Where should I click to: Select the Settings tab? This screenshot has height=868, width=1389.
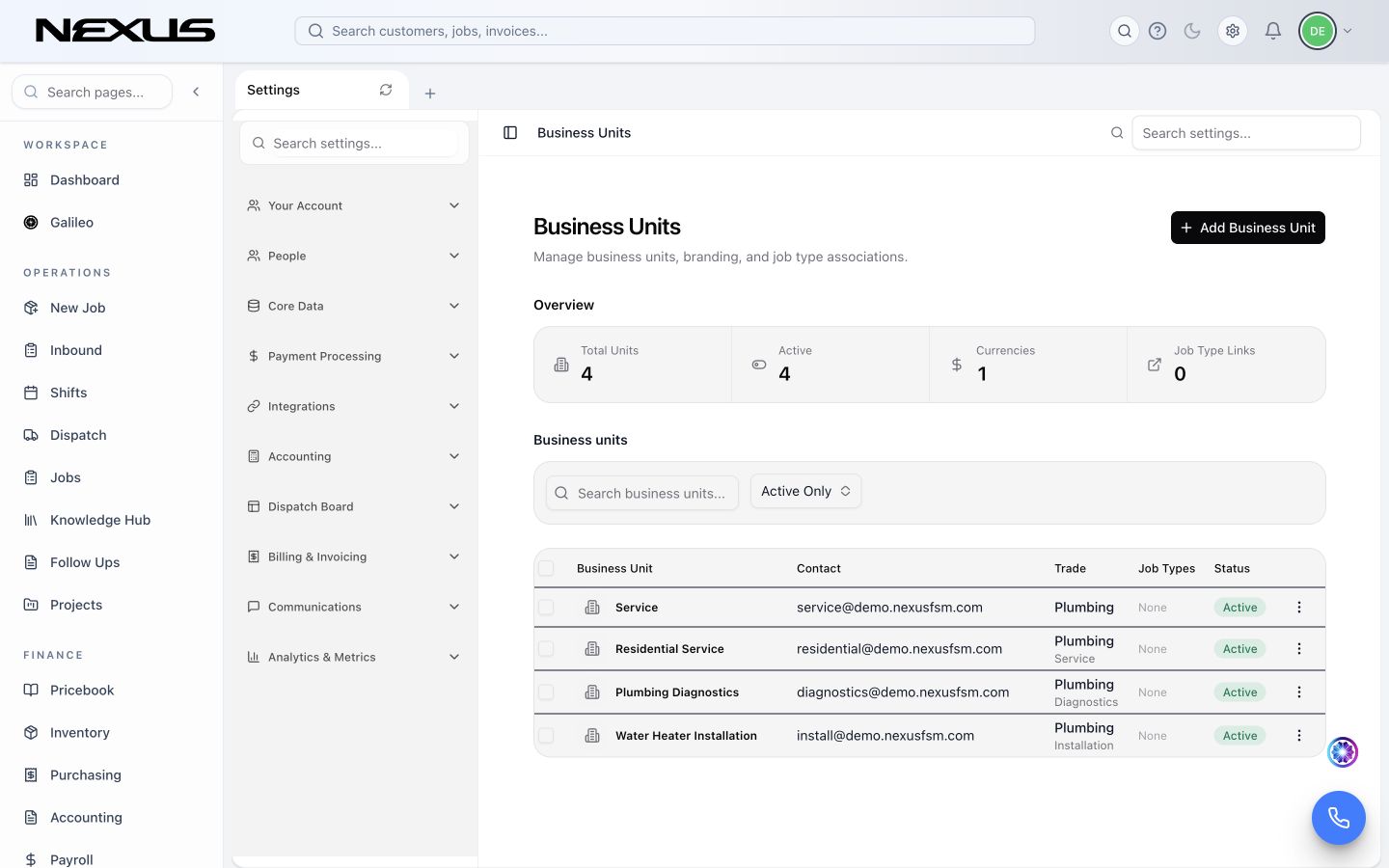[322, 90]
